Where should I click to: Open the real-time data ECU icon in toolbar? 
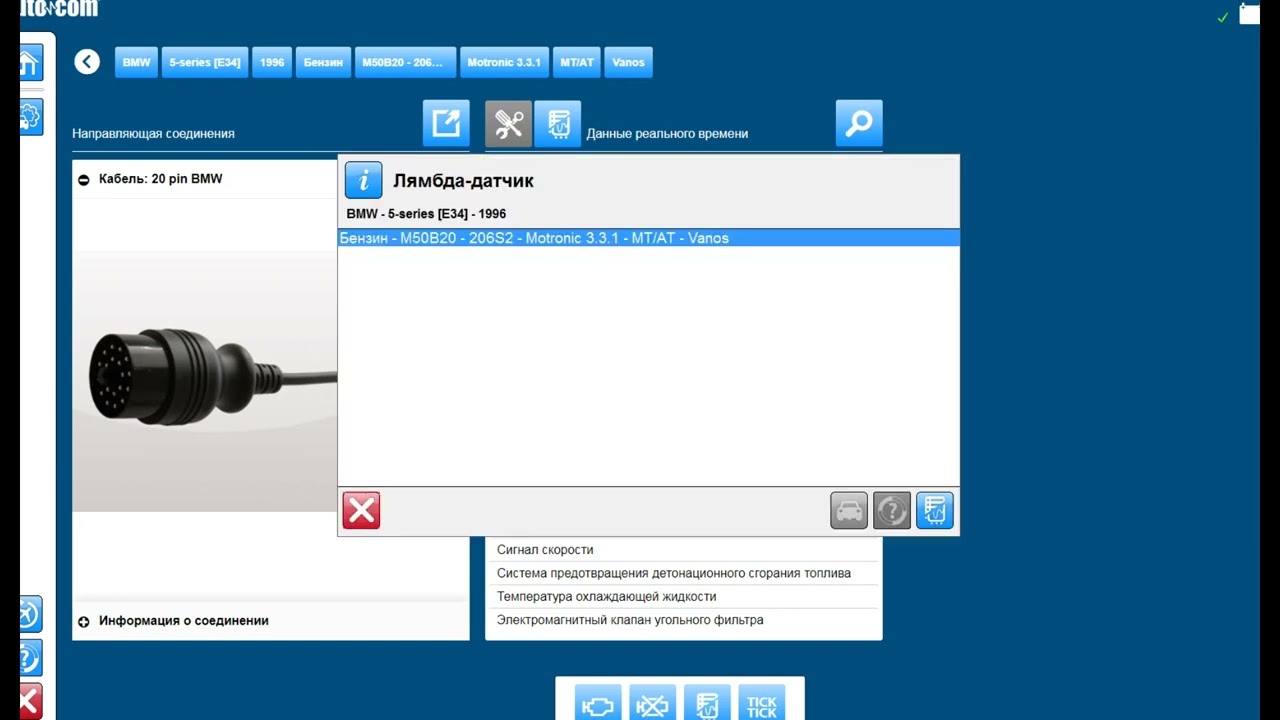click(x=558, y=124)
